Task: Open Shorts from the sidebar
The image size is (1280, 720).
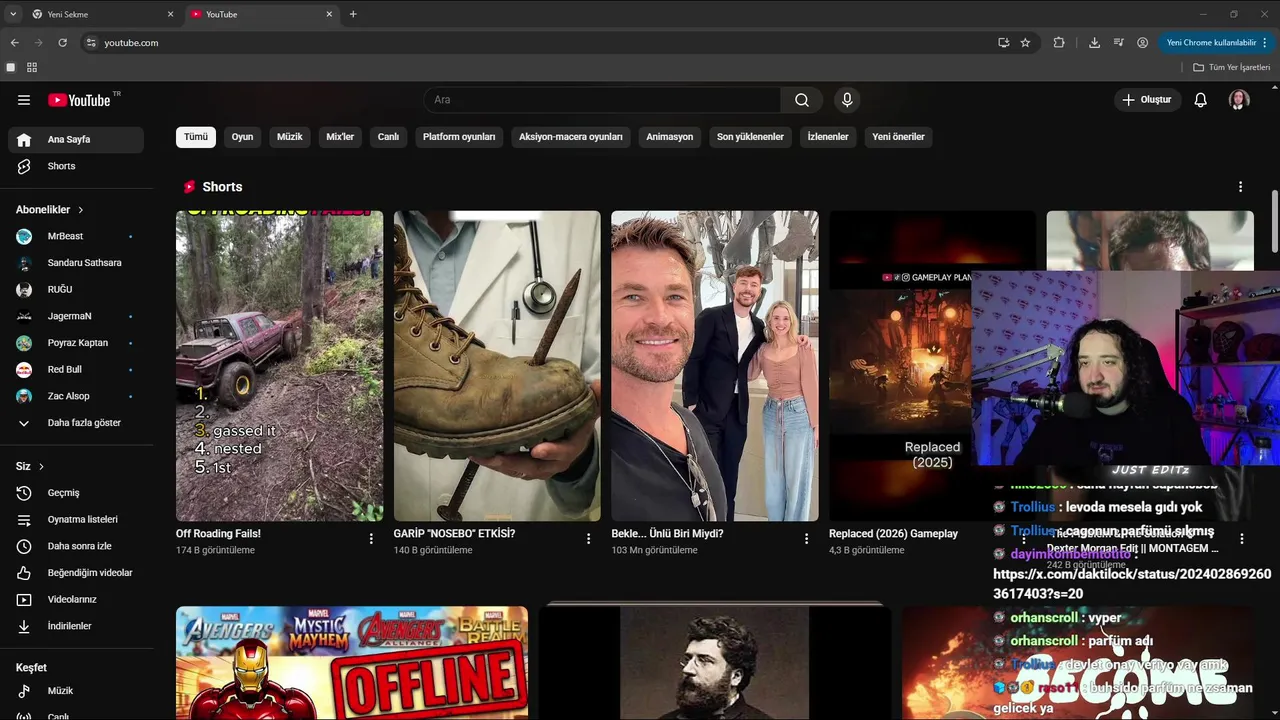Action: coord(76,166)
